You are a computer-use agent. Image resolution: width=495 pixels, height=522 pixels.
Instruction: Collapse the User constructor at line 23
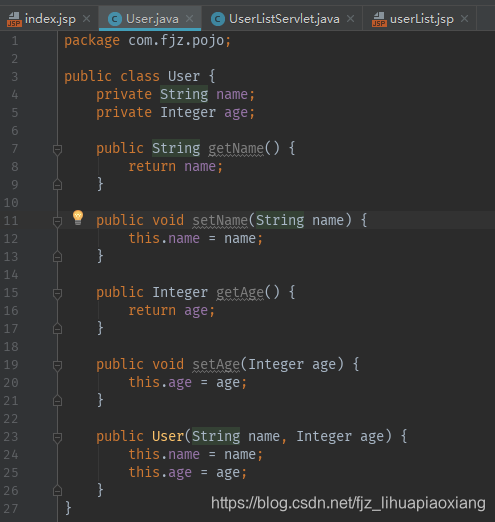point(57,438)
